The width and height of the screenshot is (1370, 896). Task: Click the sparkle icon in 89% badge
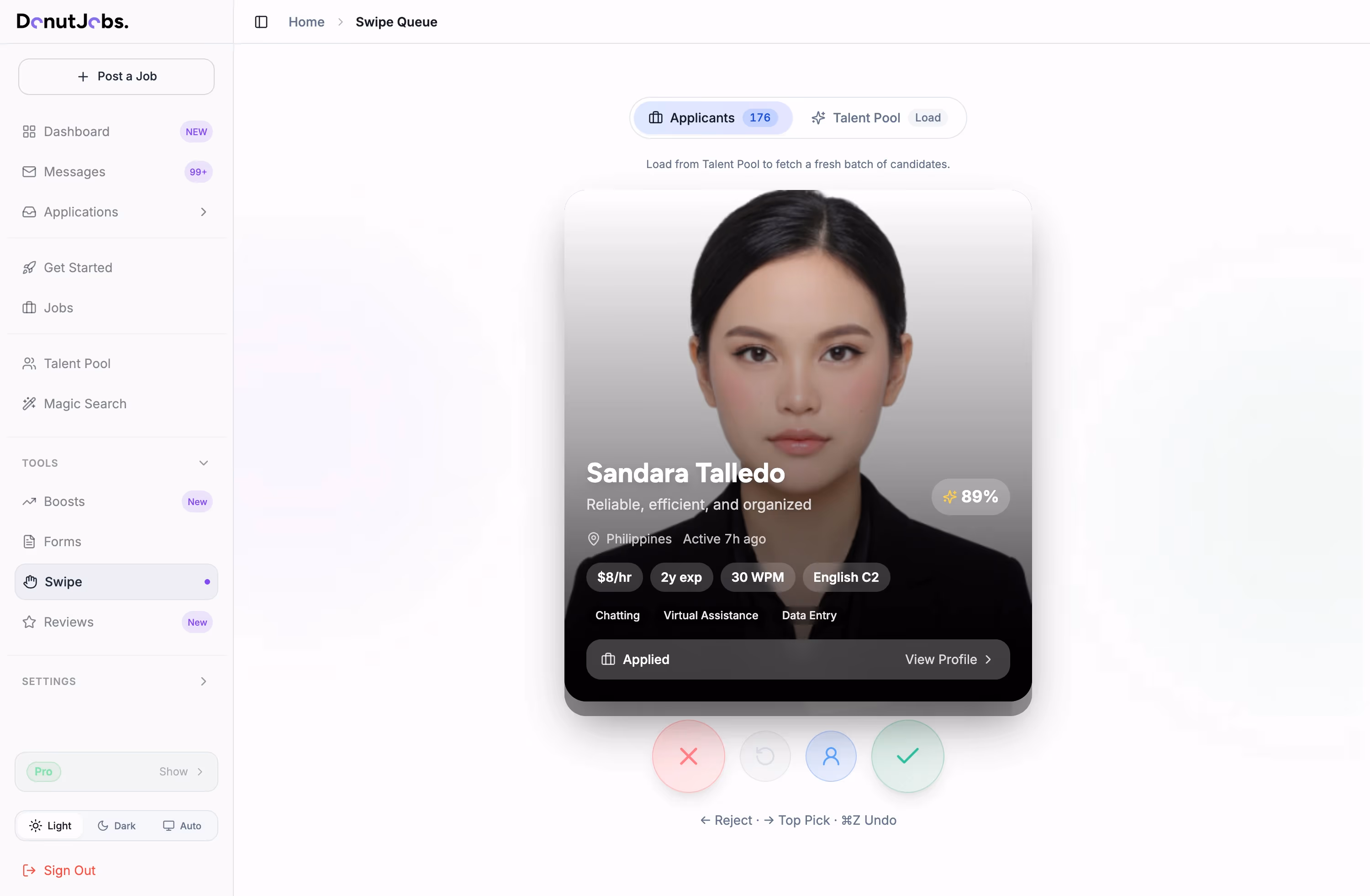[x=950, y=496]
